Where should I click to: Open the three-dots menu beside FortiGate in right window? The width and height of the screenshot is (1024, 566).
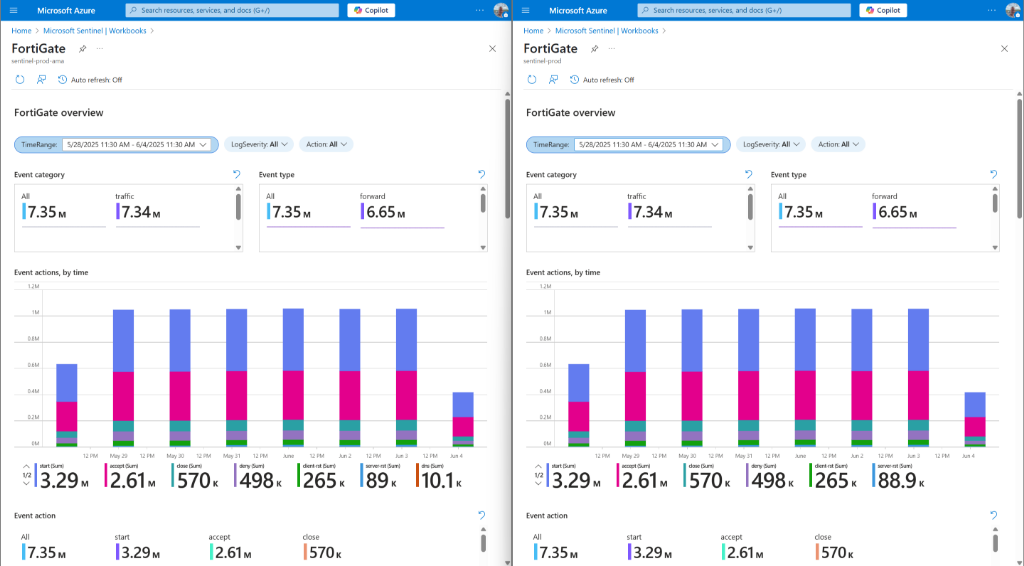(x=612, y=48)
